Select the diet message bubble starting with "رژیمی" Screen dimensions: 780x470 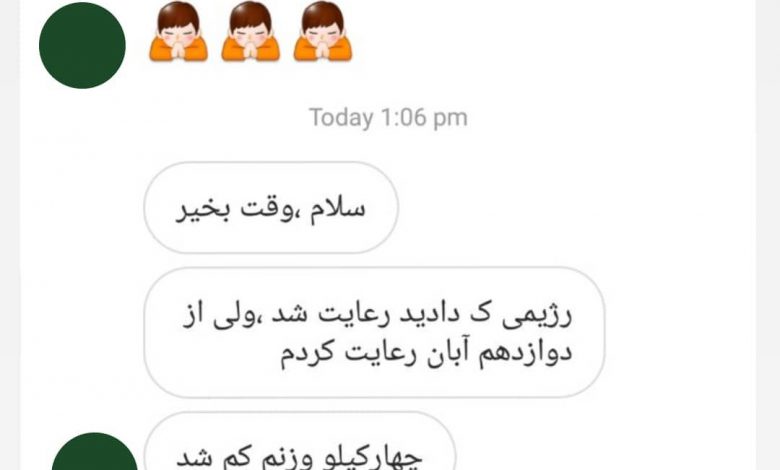[374, 332]
